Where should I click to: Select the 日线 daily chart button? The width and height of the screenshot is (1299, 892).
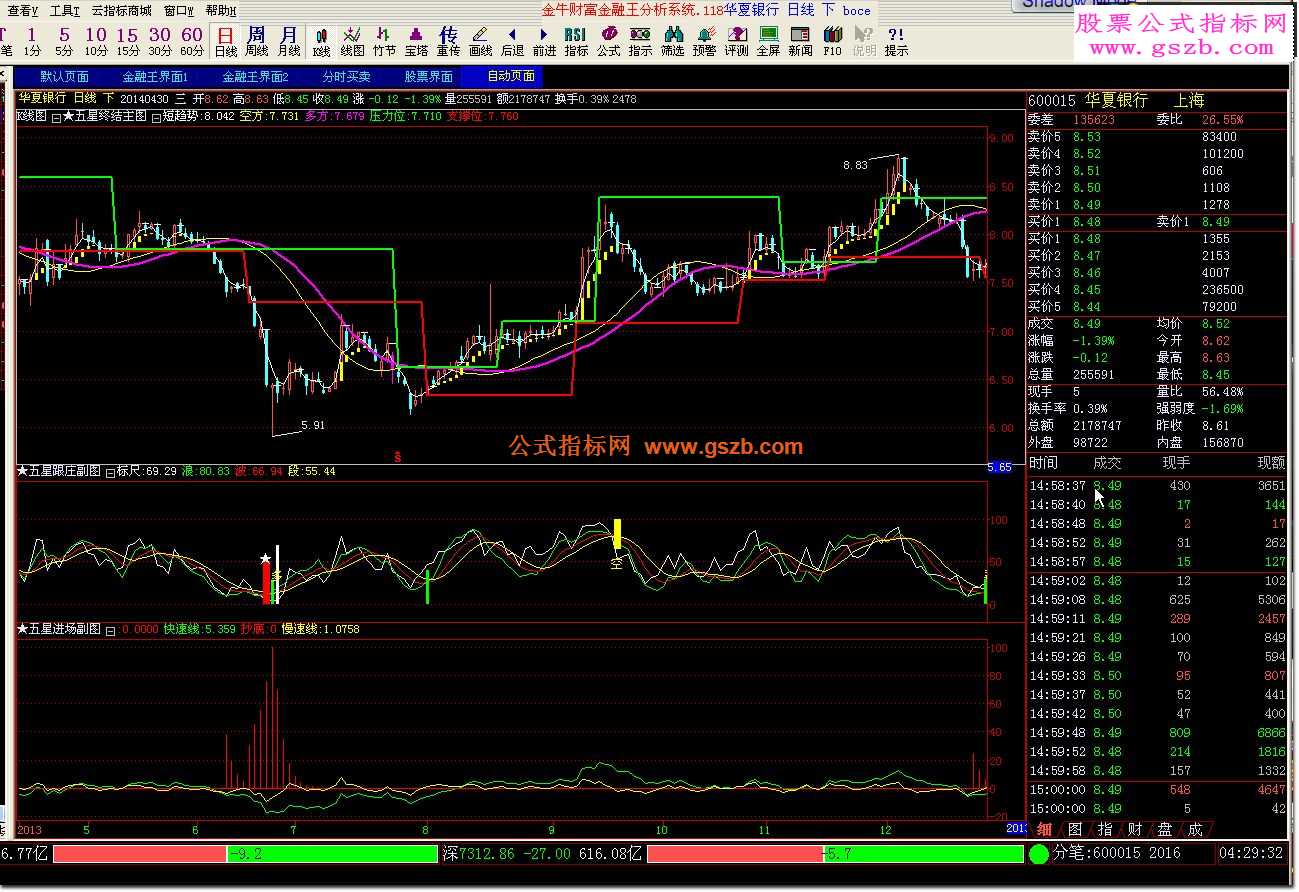click(226, 41)
